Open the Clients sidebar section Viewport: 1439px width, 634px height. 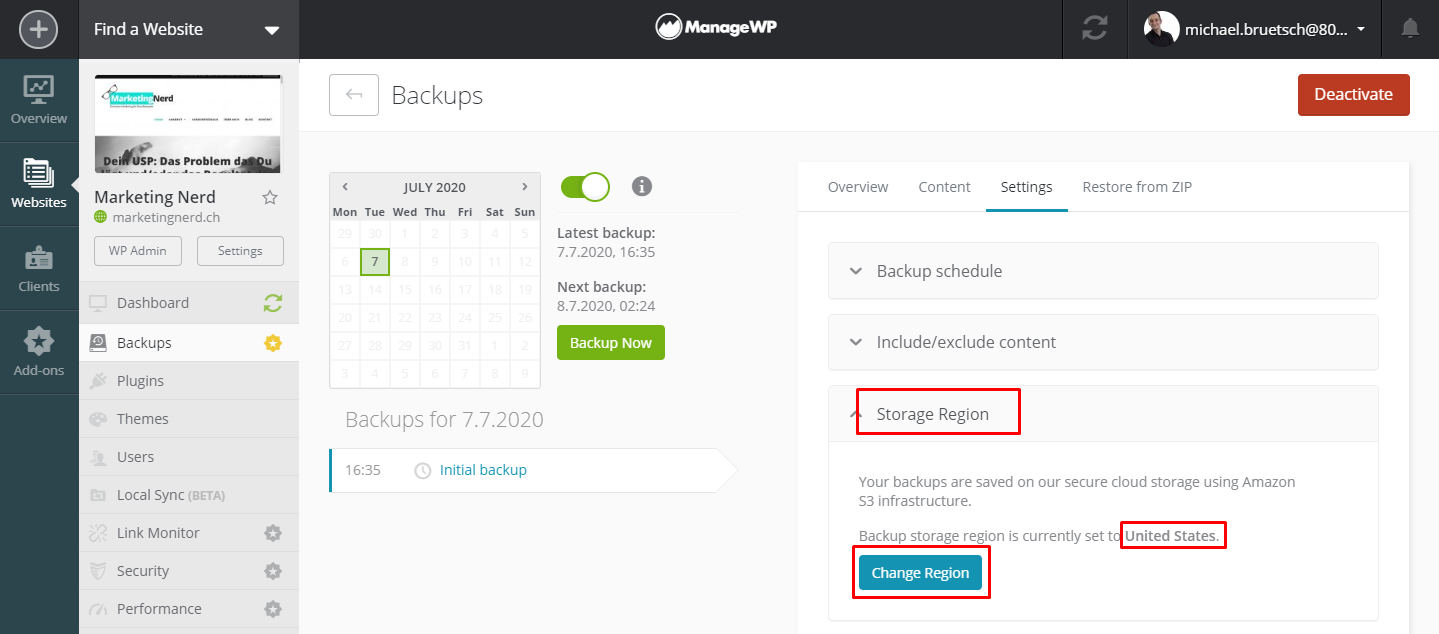pyautogui.click(x=39, y=269)
